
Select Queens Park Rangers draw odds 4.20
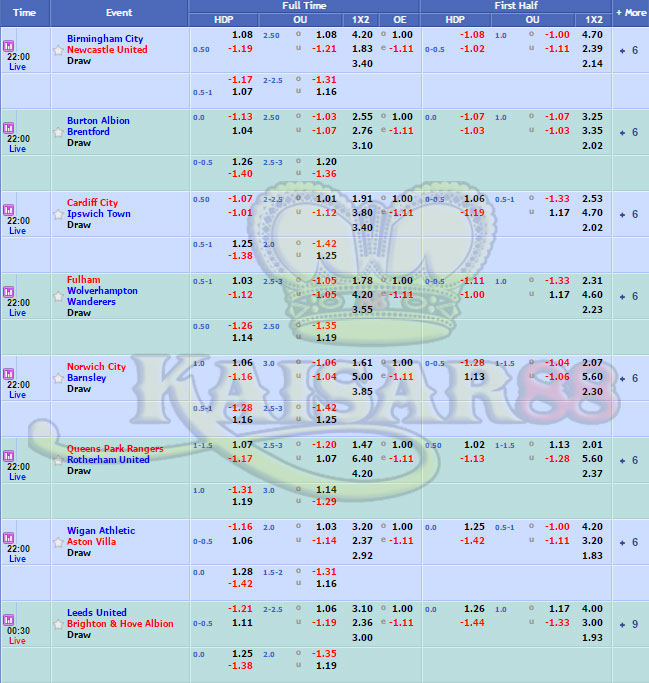tap(362, 473)
